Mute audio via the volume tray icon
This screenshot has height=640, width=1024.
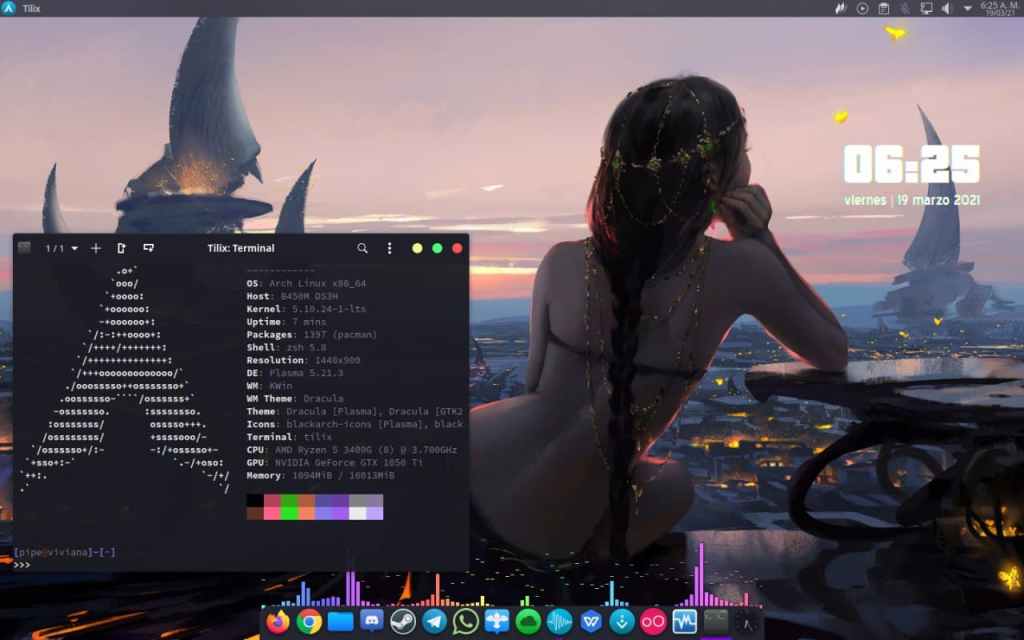pos(946,8)
